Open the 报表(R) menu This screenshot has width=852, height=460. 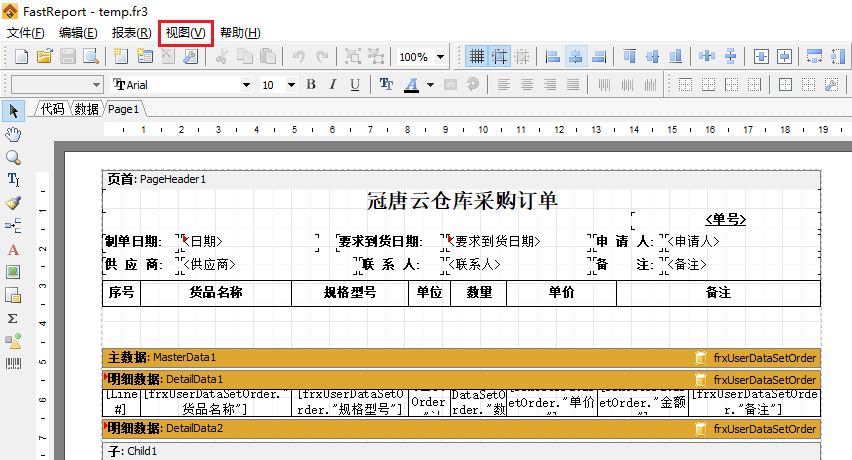pos(131,33)
